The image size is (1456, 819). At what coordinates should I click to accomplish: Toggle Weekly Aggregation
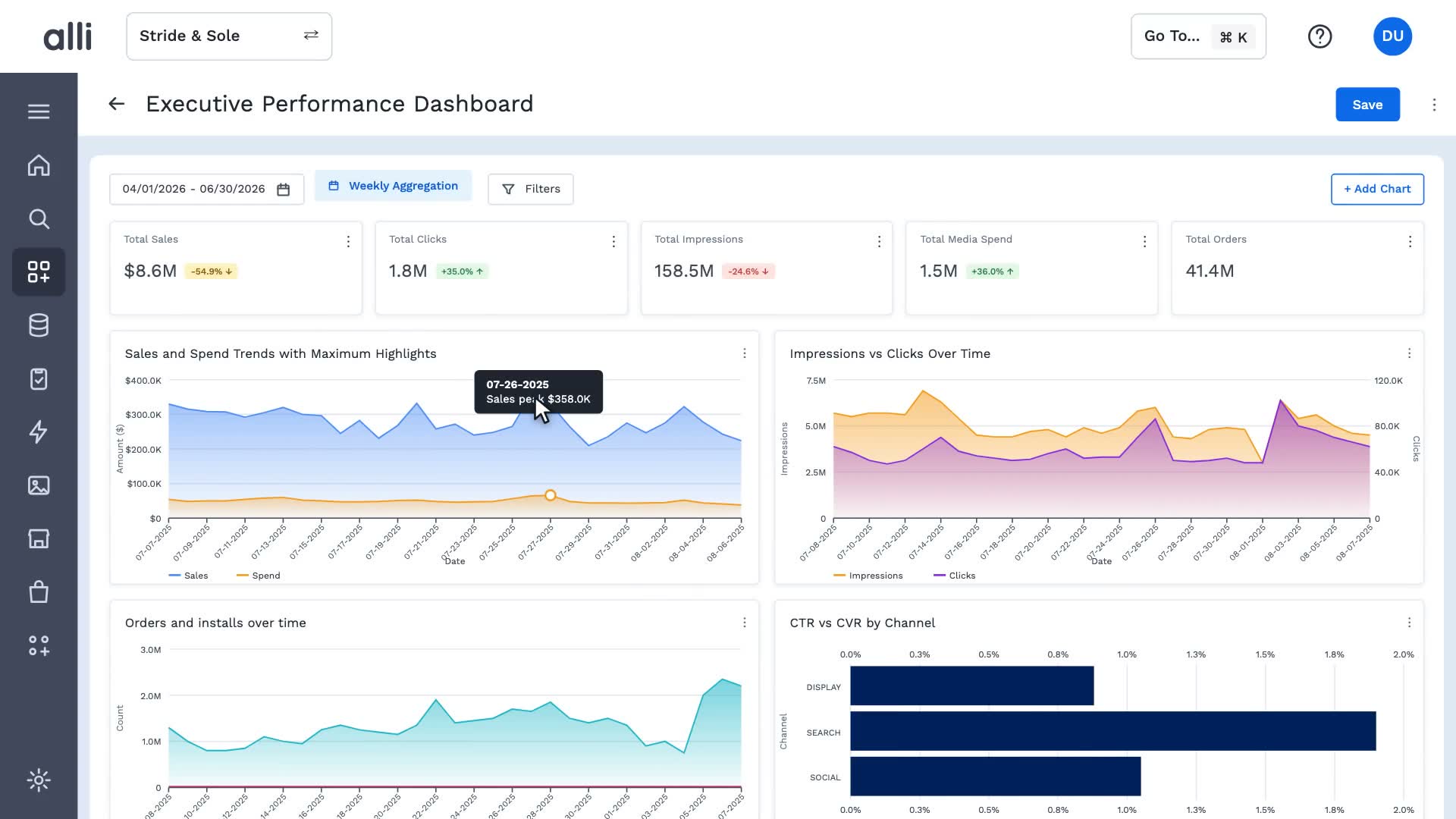point(393,186)
